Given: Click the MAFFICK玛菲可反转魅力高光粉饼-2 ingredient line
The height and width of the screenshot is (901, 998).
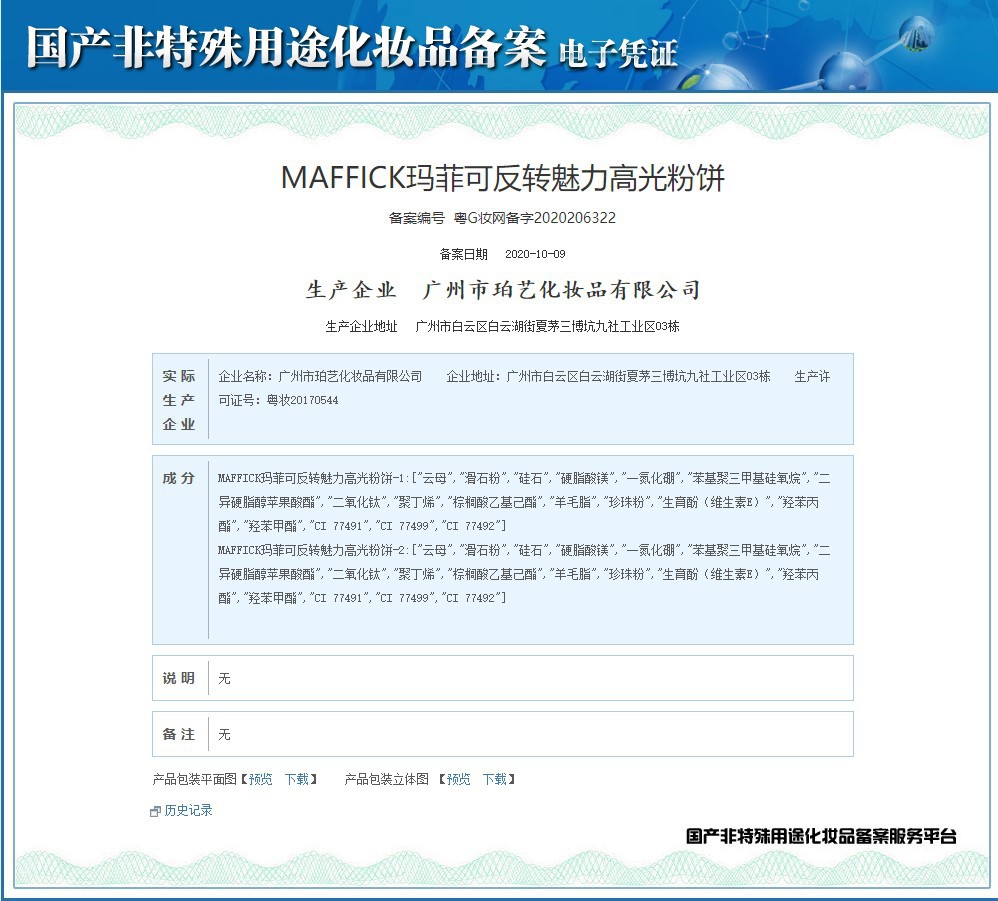Looking at the screenshot, I should point(524,574).
